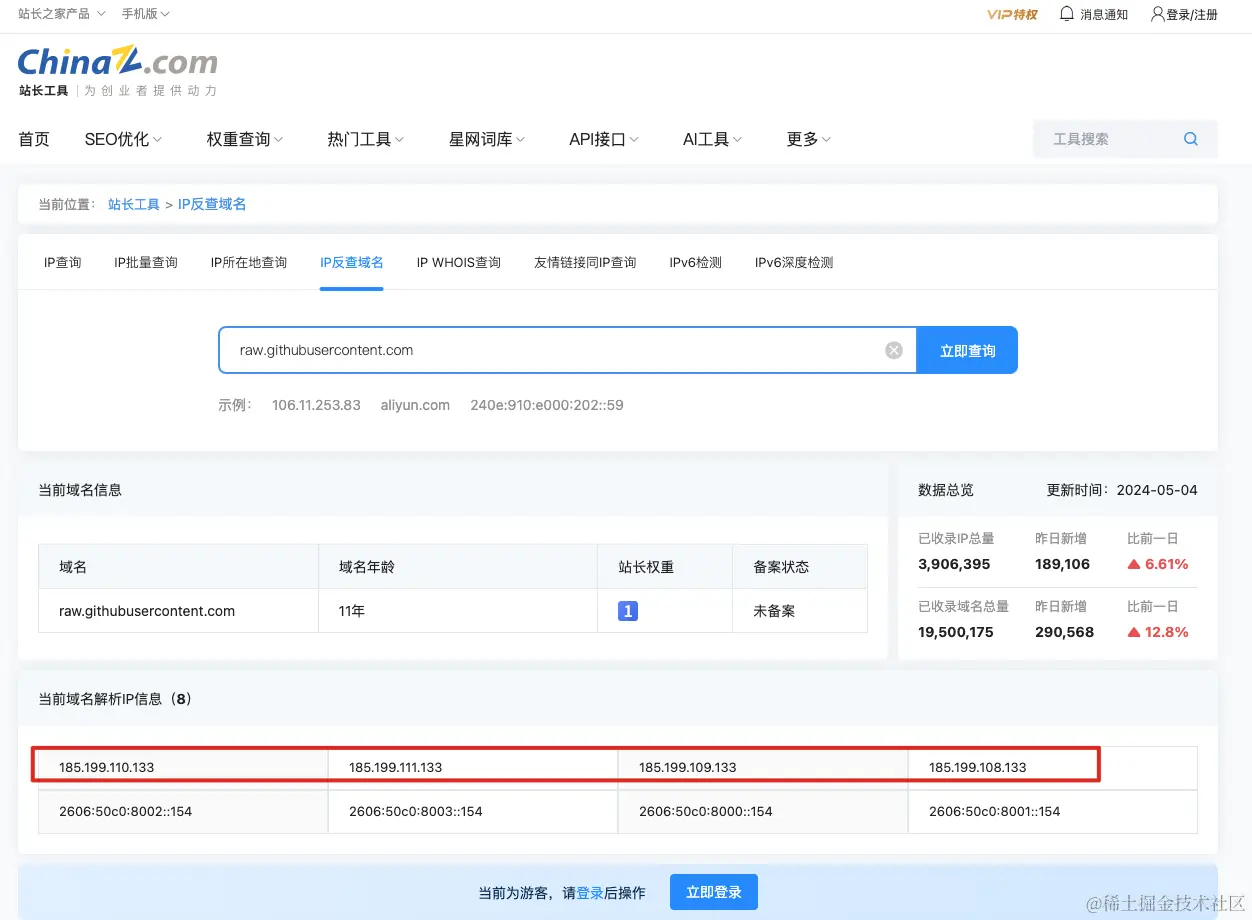Image resolution: width=1252 pixels, height=920 pixels.
Task: Click the 6.61% increase value
Action: point(1167,564)
